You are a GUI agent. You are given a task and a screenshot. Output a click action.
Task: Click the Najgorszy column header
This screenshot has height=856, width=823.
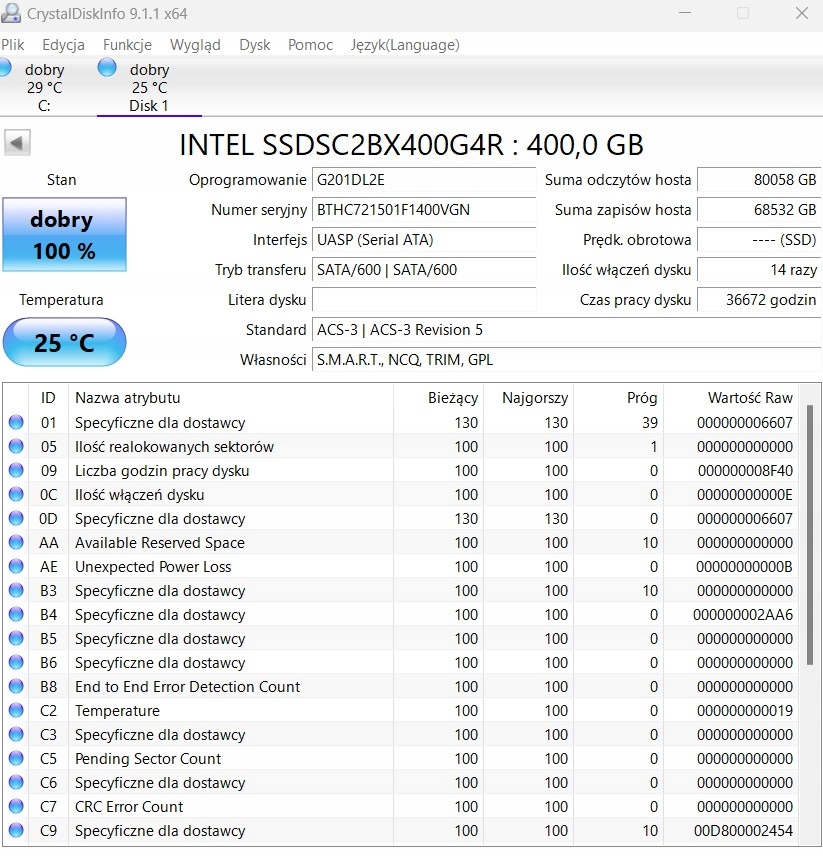tap(528, 397)
